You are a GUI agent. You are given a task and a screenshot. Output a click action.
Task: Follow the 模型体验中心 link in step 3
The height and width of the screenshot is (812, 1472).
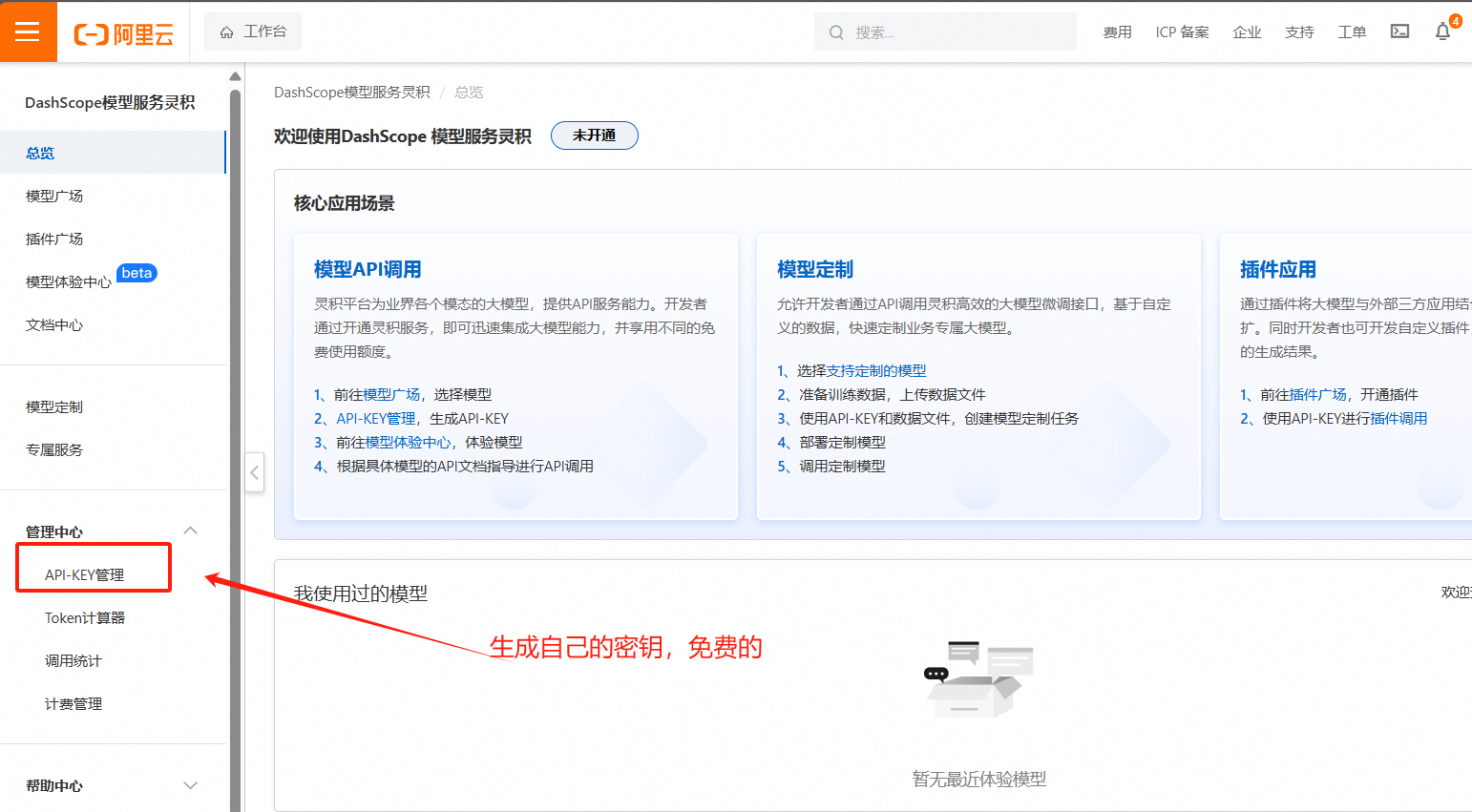tap(408, 442)
